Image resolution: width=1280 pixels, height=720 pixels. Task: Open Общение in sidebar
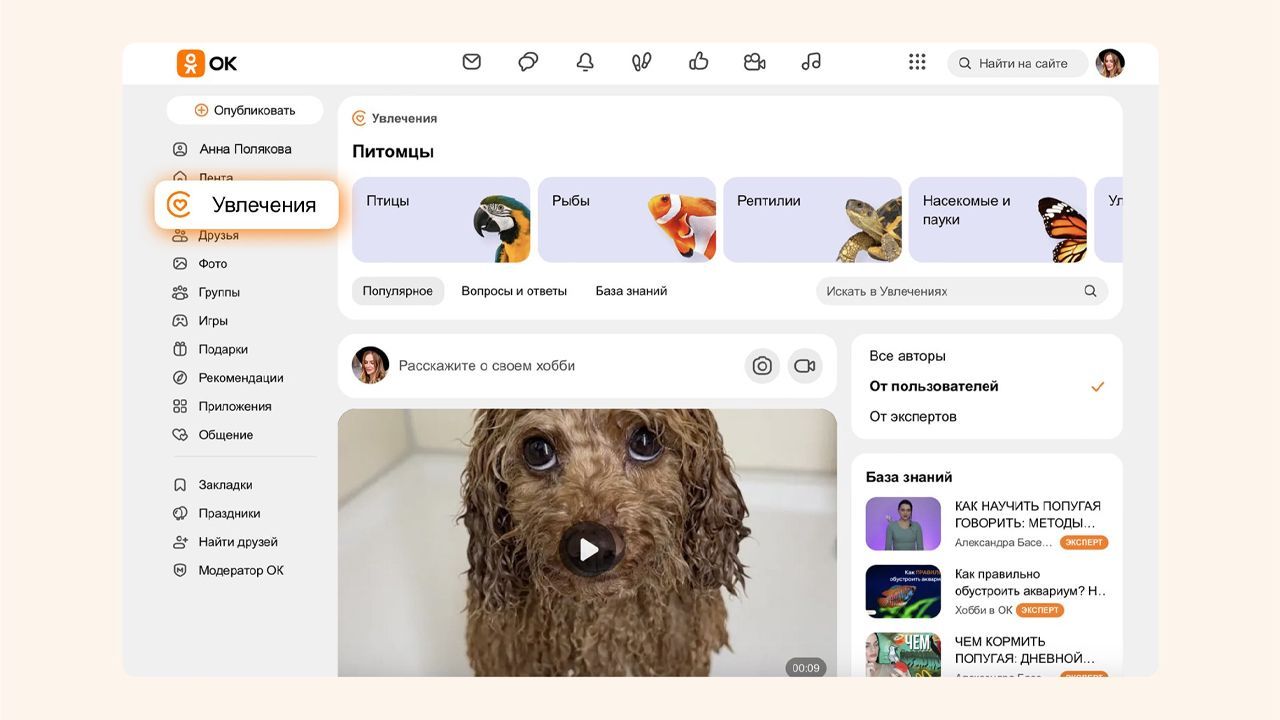213,435
